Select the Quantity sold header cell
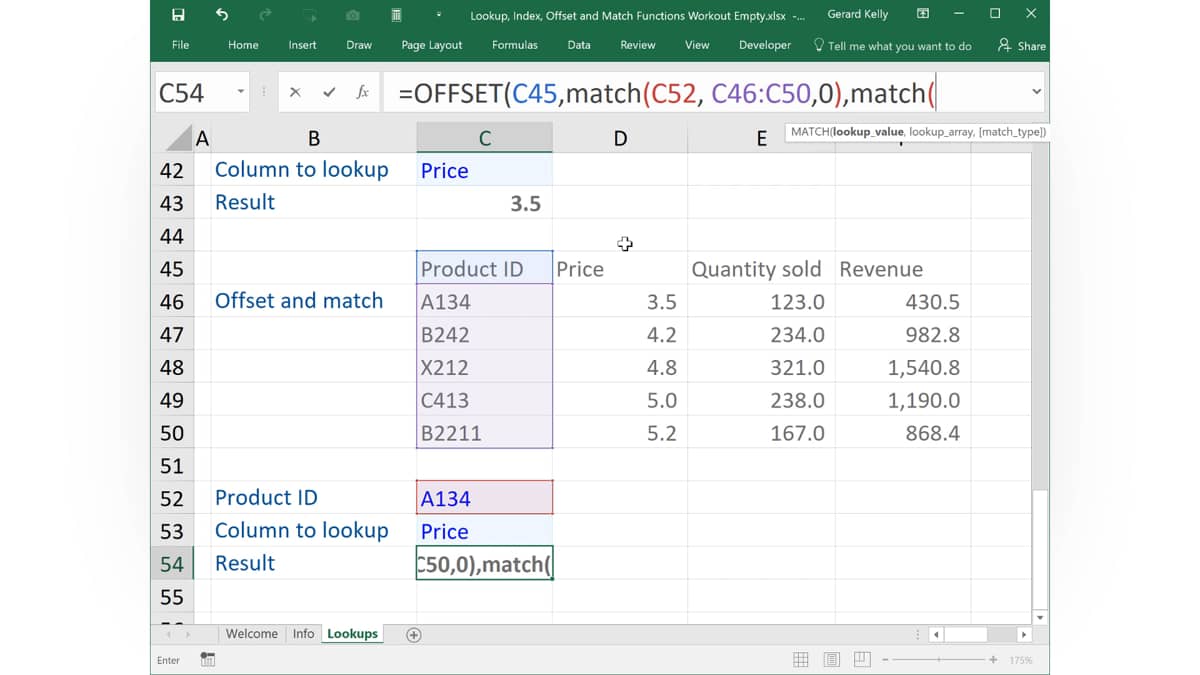Image resolution: width=1200 pixels, height=675 pixels. 761,268
